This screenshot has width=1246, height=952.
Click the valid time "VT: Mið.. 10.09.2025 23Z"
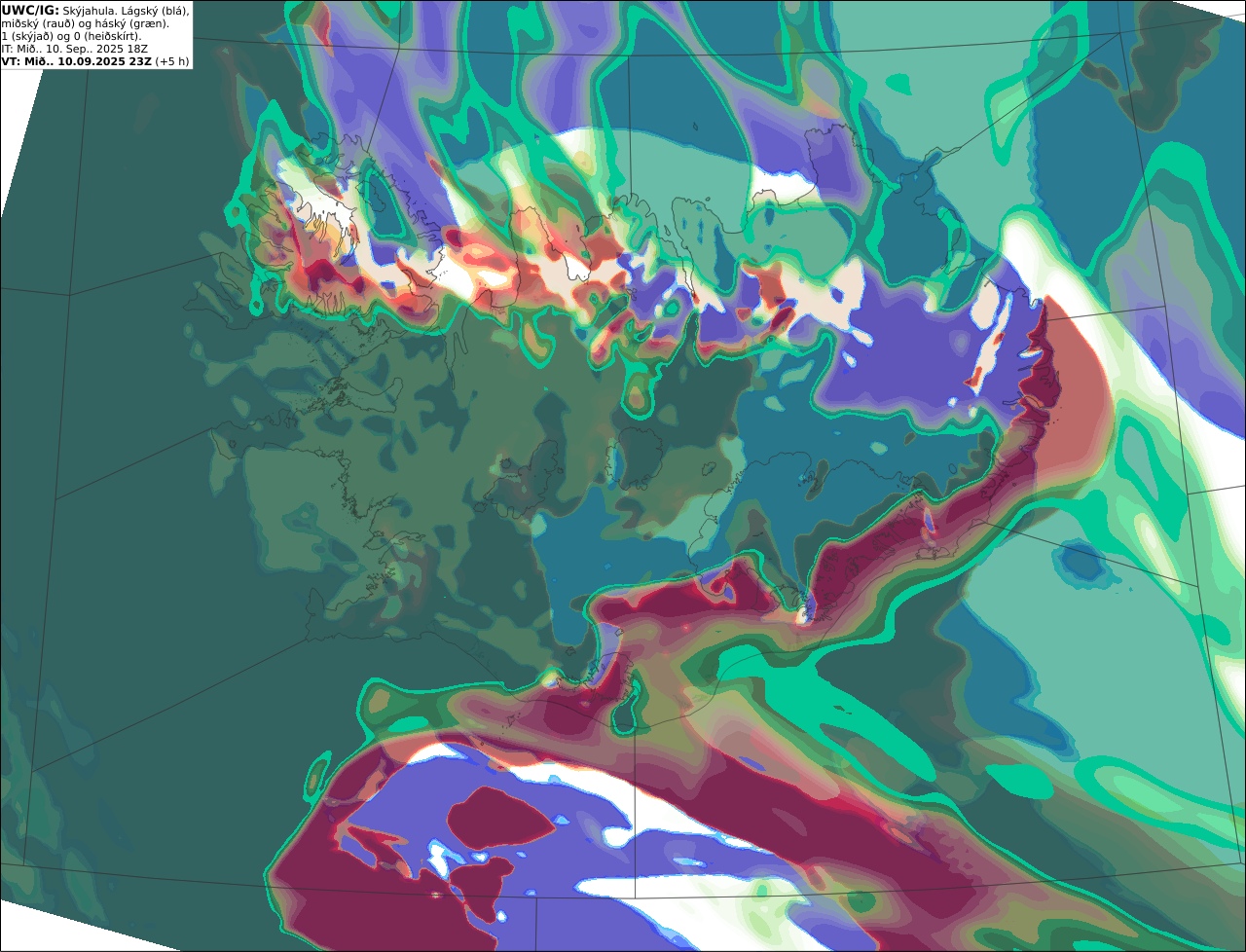76,61
